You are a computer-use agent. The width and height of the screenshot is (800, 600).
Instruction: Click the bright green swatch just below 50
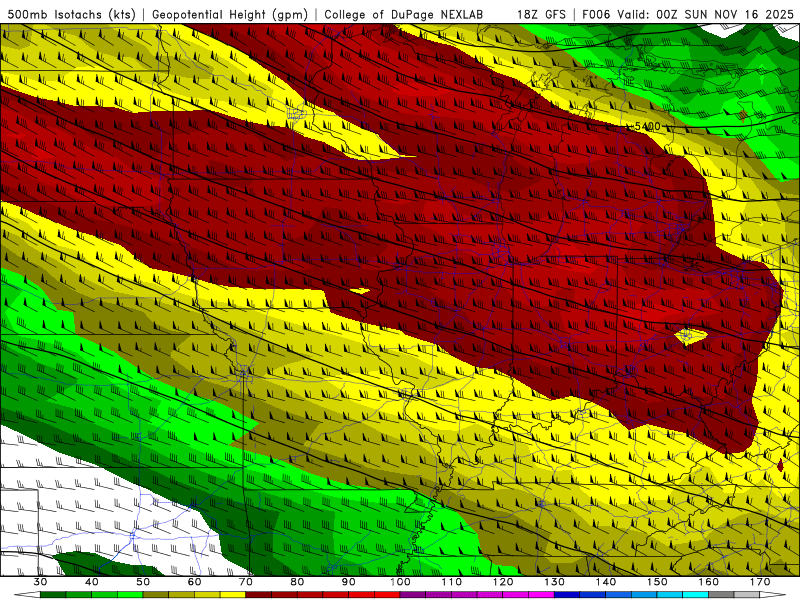tap(130, 595)
